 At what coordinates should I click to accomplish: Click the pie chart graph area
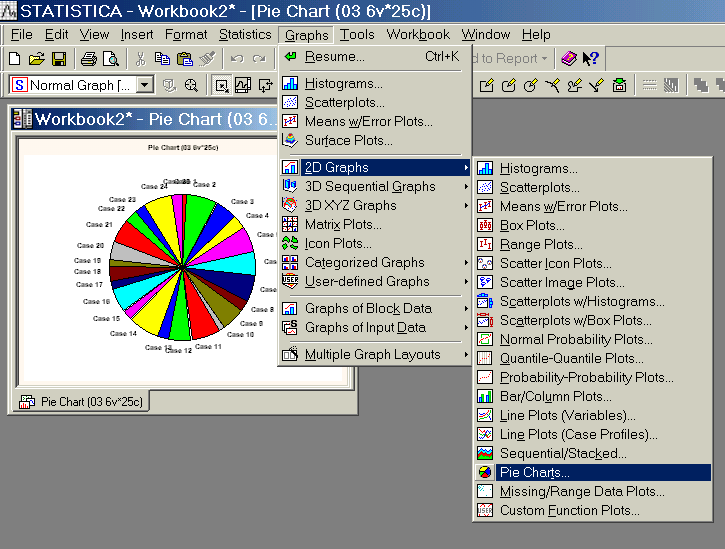[x=183, y=267]
